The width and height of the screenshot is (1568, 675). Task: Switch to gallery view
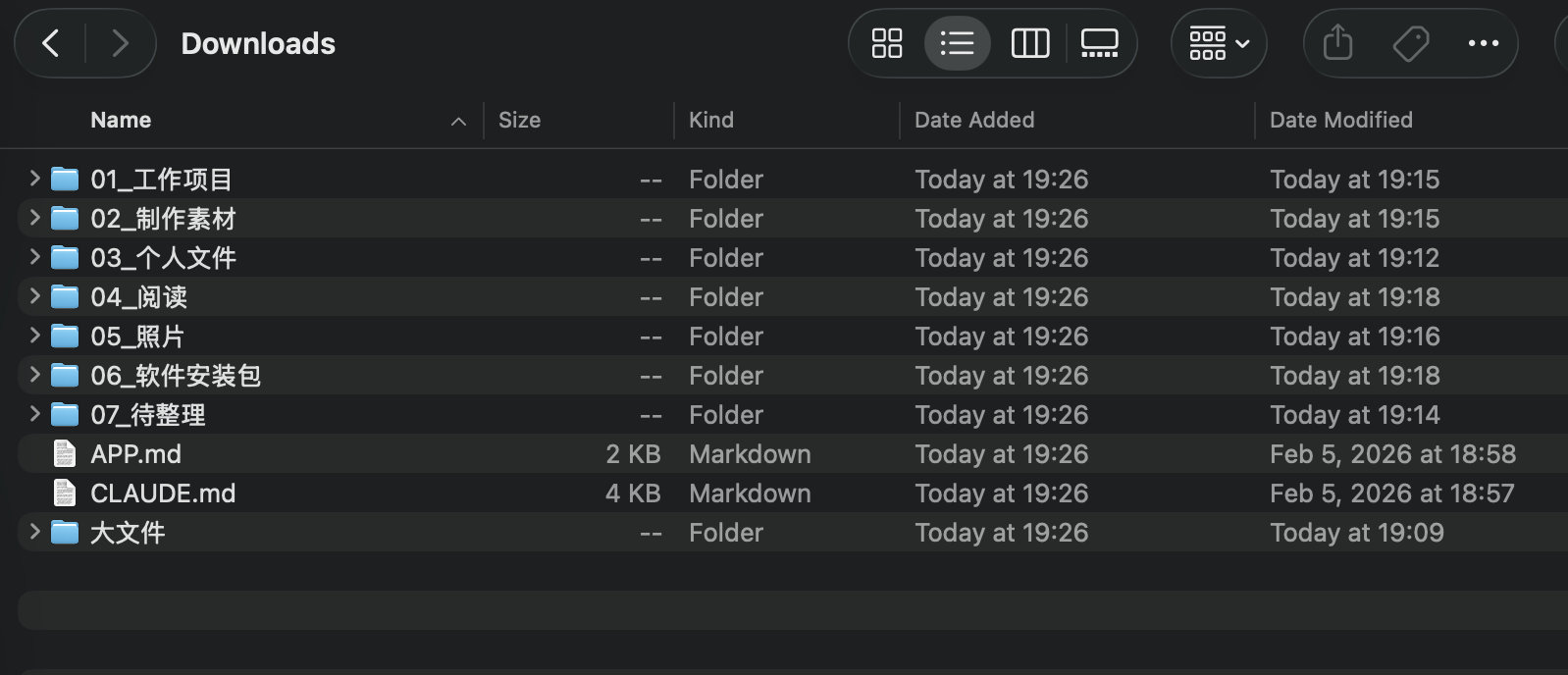1099,43
